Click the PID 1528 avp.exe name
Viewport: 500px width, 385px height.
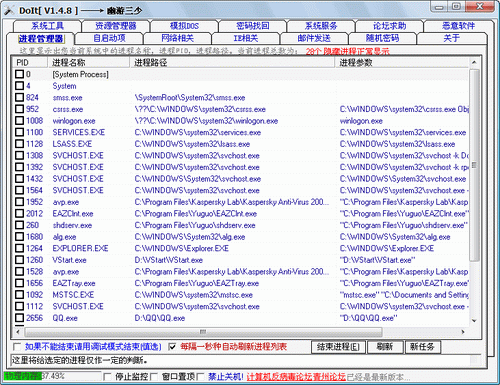pos(66,272)
